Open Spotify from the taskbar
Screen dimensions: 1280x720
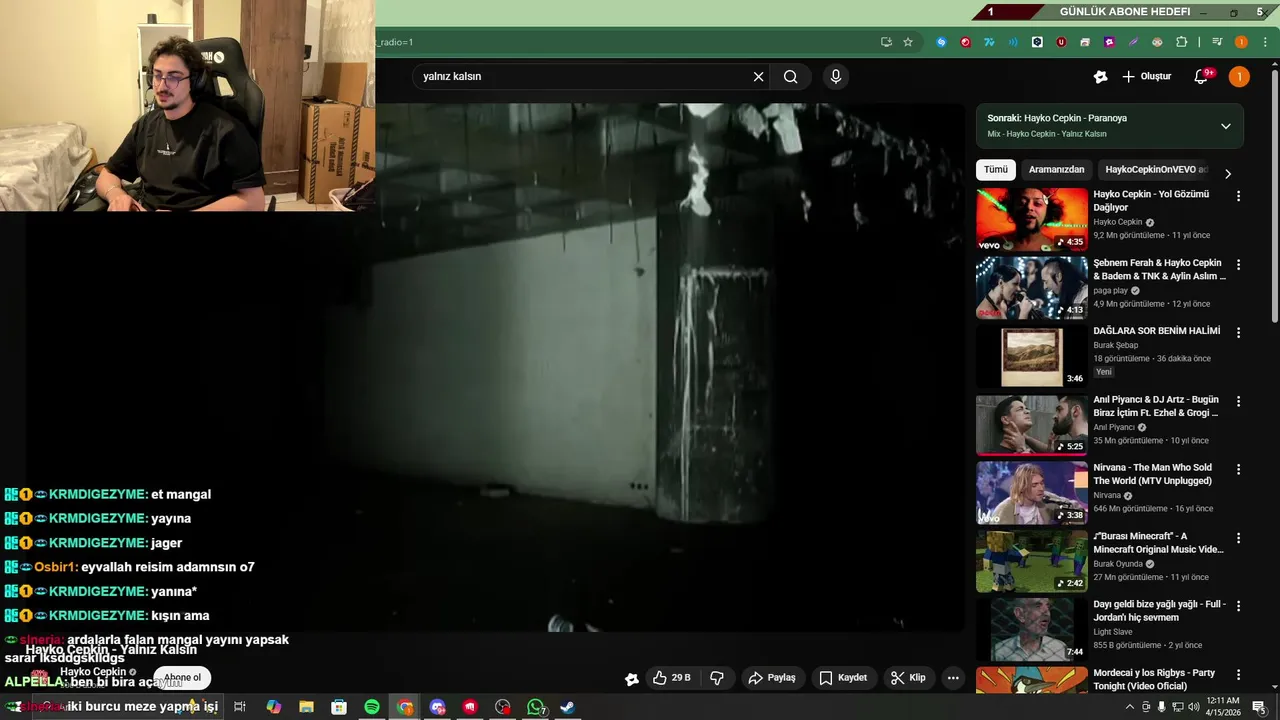(372, 707)
